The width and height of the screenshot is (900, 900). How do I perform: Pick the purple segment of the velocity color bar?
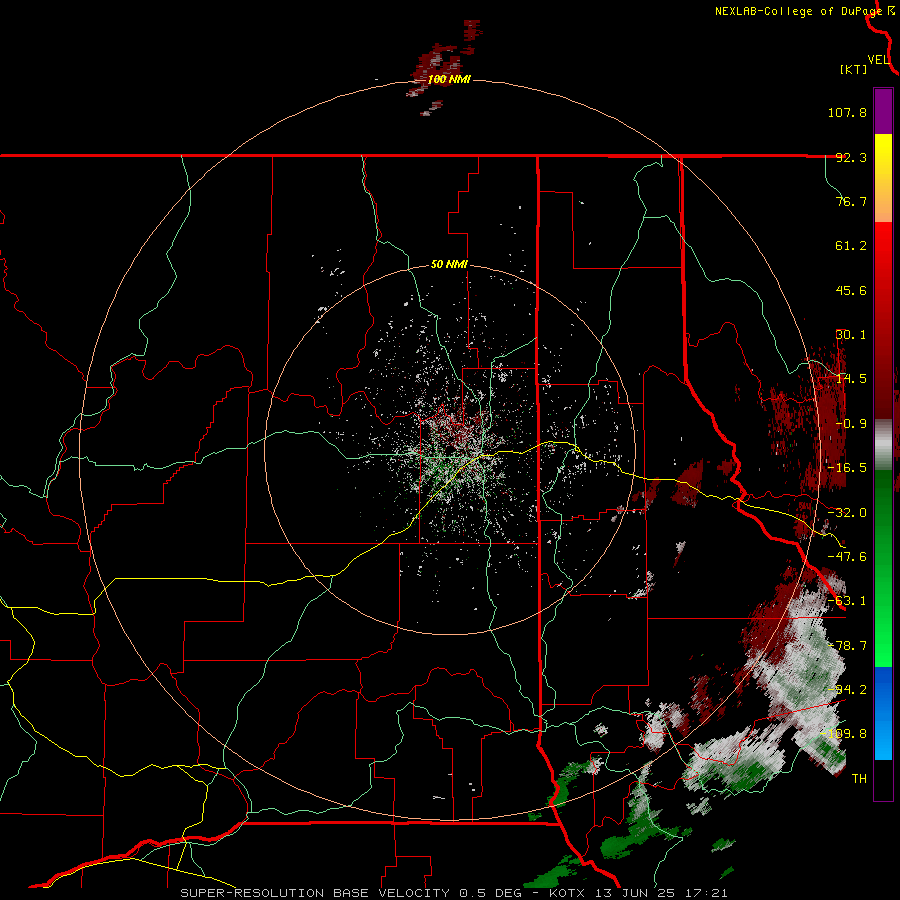[x=883, y=111]
